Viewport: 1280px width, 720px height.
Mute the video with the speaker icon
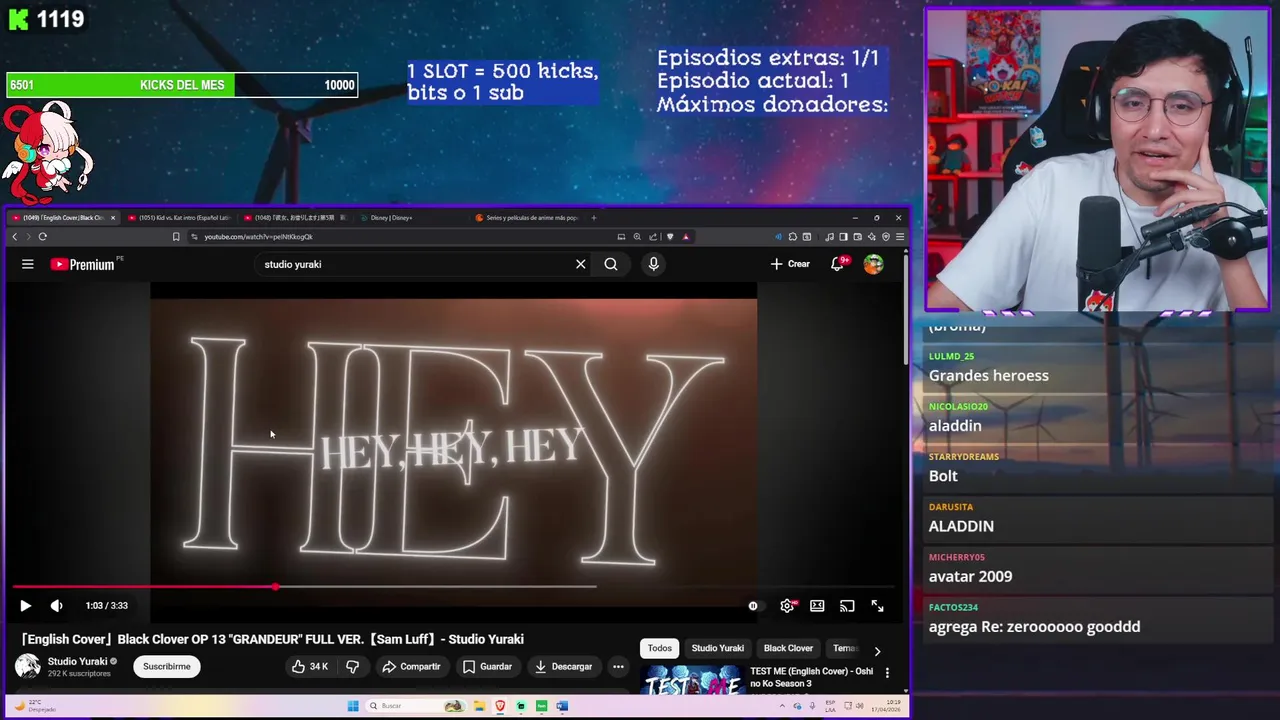point(56,605)
